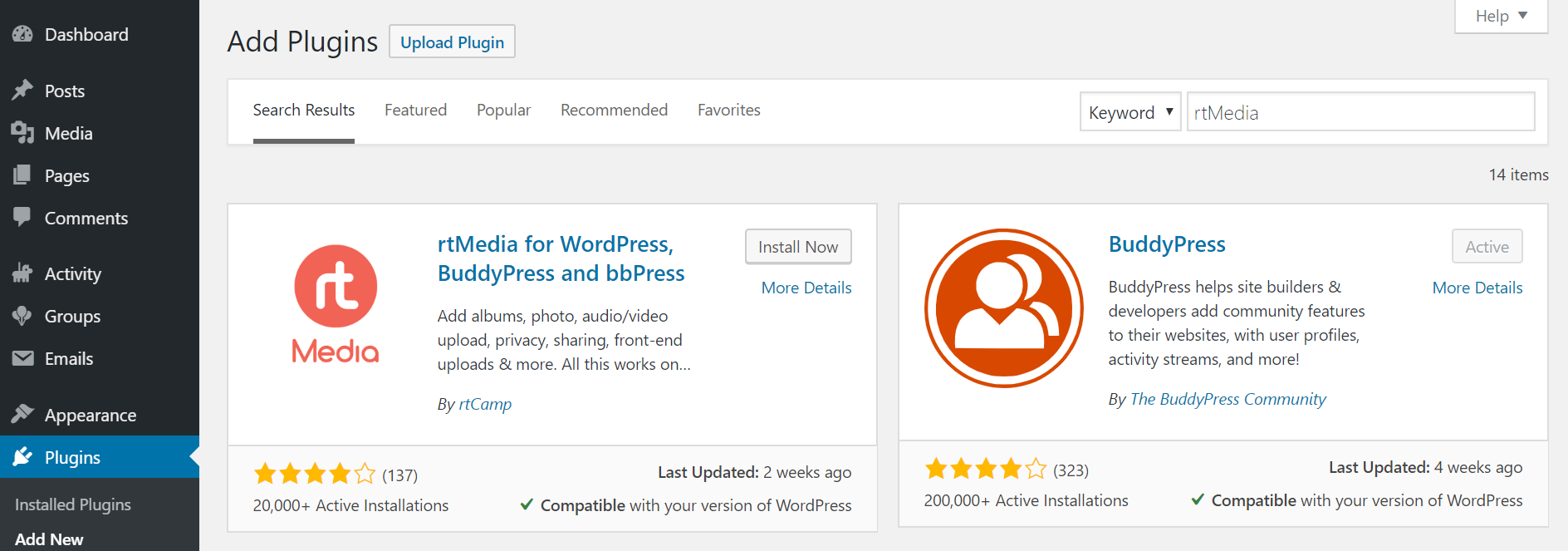Click the Dashboard gauge icon in sidebar
The width and height of the screenshot is (1568, 551).
click(22, 34)
